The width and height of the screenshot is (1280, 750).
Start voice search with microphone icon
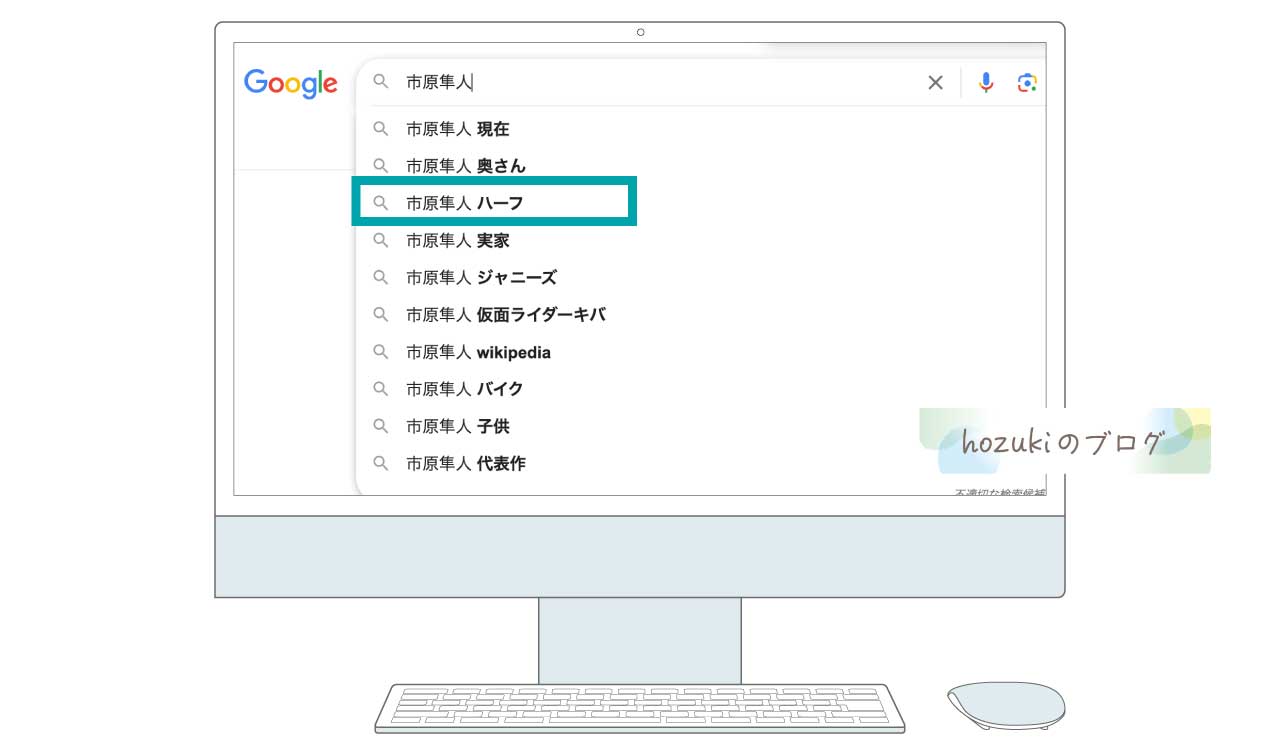[x=986, y=83]
